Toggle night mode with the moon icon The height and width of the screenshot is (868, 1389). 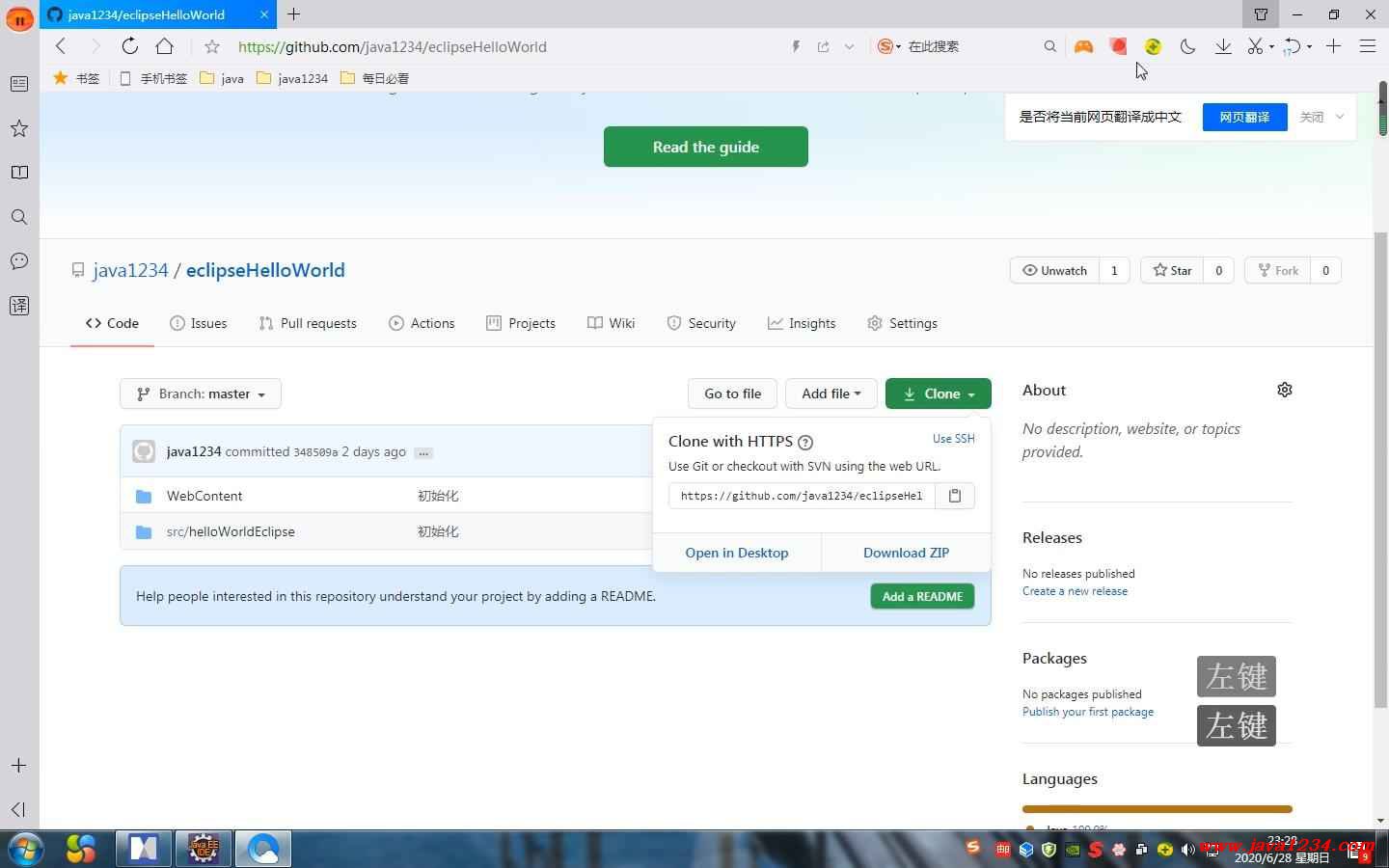coord(1187,46)
